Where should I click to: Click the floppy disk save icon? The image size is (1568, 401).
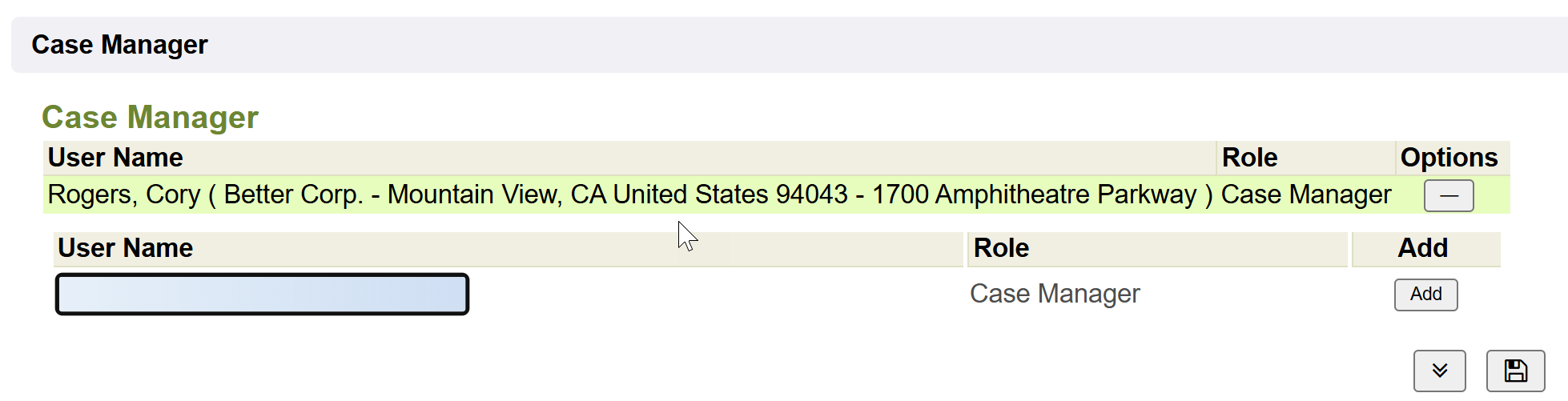[x=1515, y=371]
